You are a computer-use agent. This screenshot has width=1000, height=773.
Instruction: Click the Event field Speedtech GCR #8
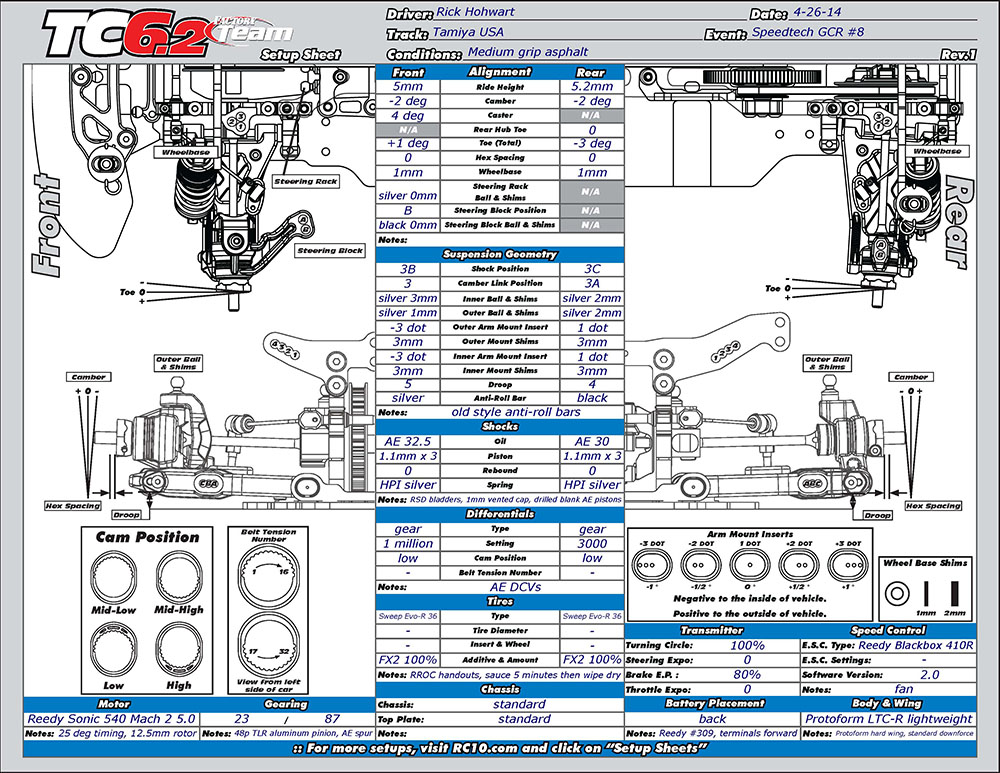pos(808,32)
